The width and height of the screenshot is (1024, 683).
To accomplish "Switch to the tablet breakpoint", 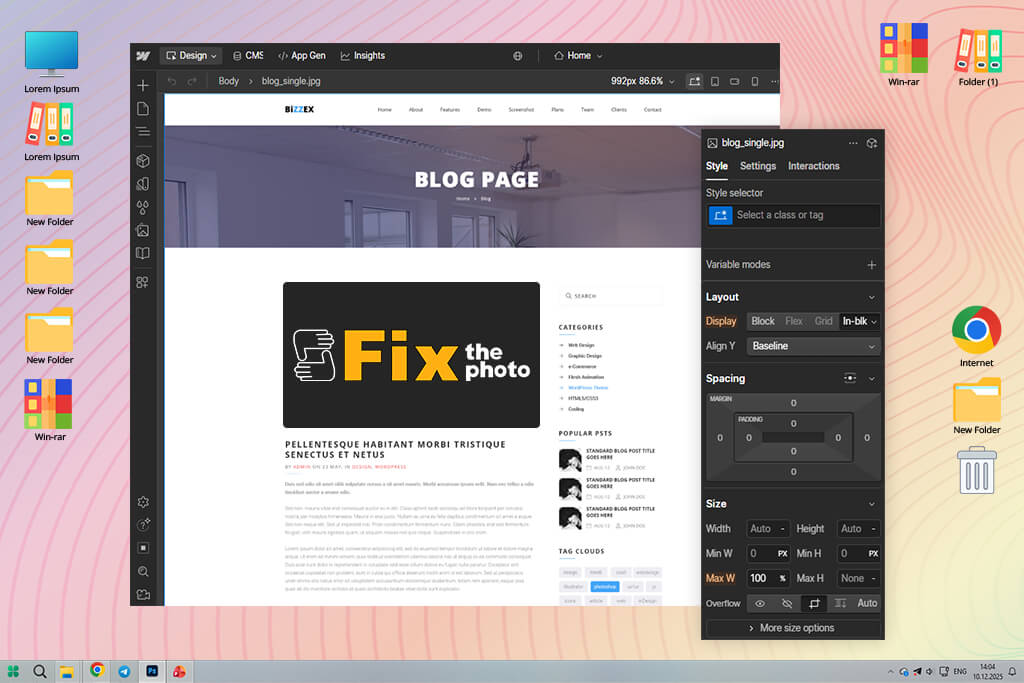I will point(715,82).
